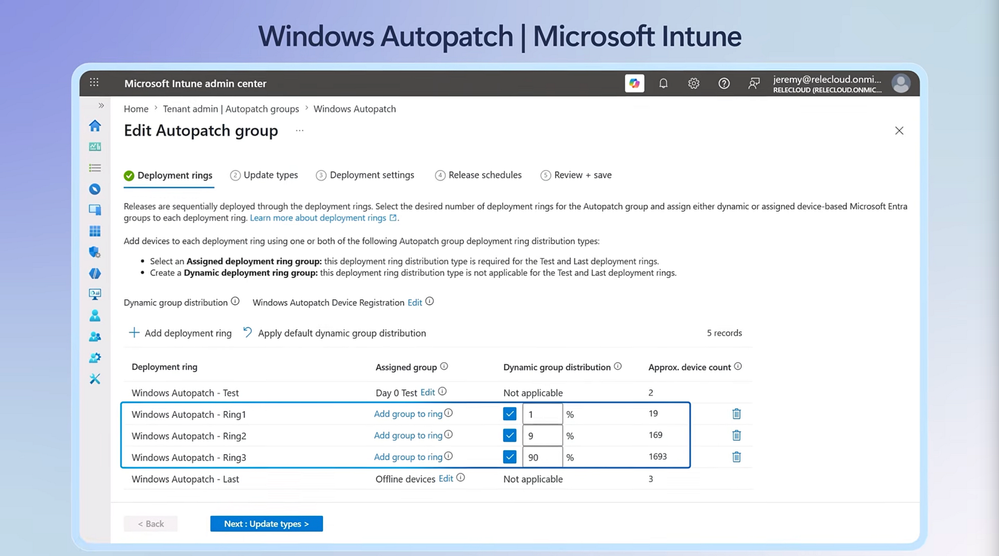
Task: Open the Users icon in the sidebar
Action: [95, 316]
